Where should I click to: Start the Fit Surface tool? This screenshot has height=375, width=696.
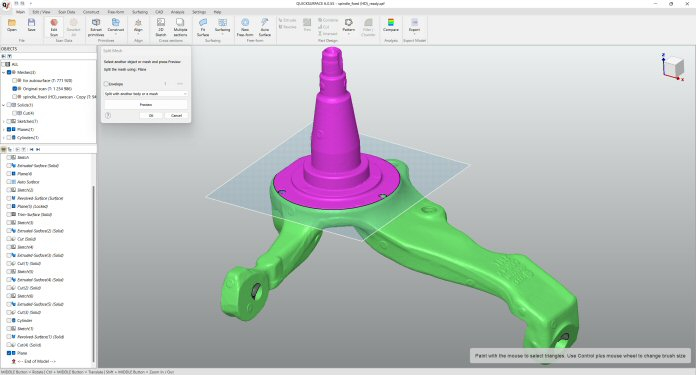coord(203,27)
